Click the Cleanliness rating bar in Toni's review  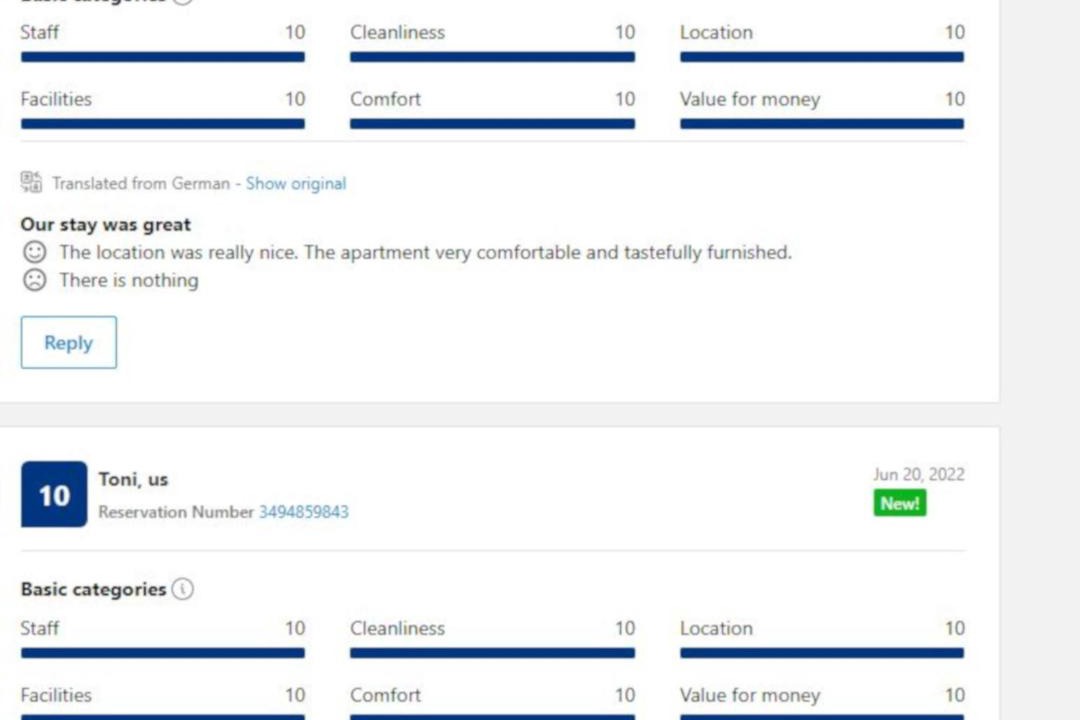[x=492, y=653]
